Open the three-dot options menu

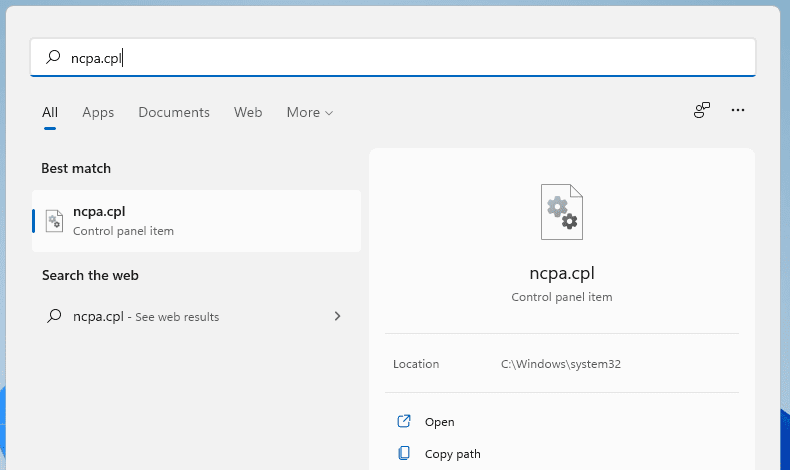pos(738,110)
